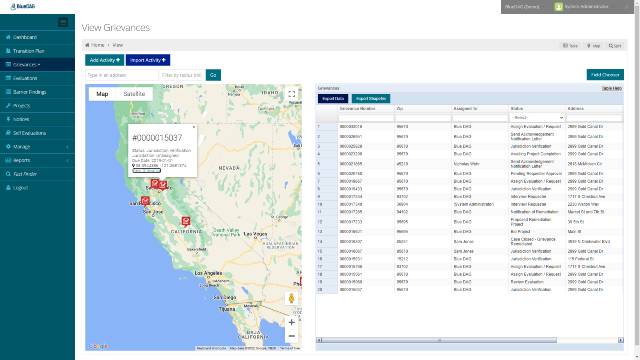Click 'Awaiting Project Completion' status cell
The height and width of the screenshot is (360, 640).
coord(536,154)
